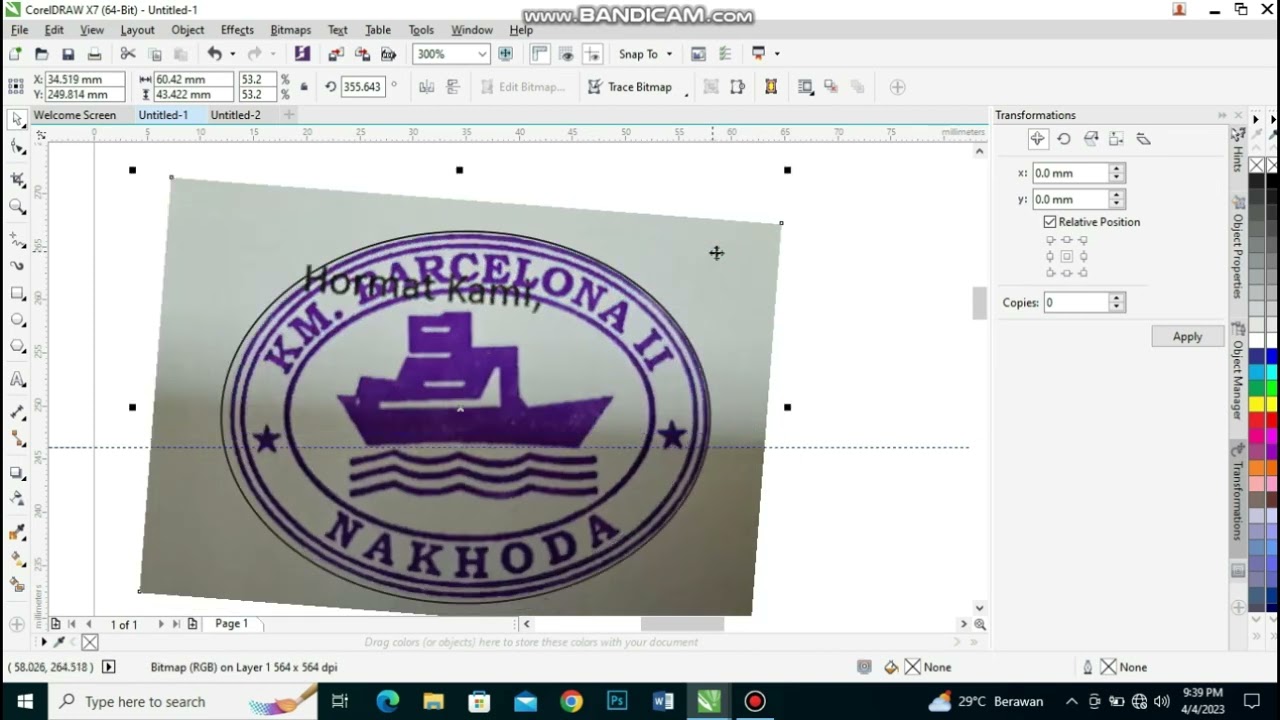Open the Object menu

click(187, 30)
